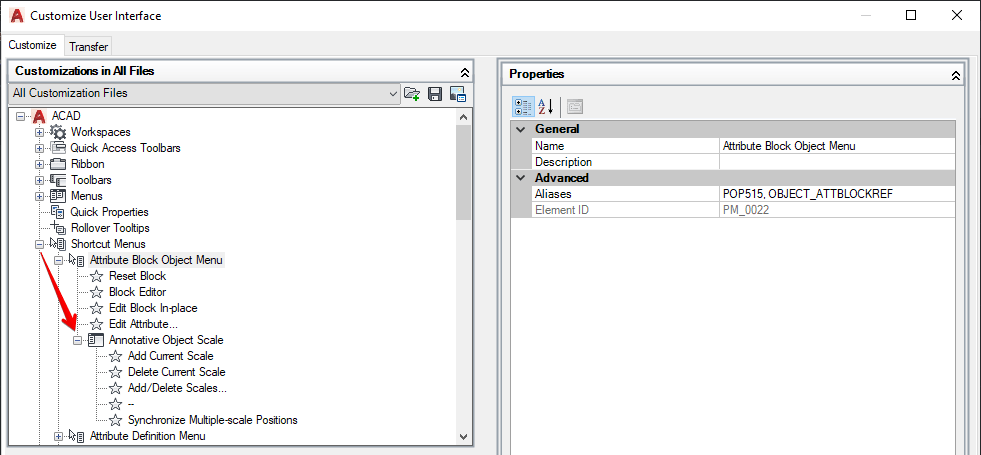Click the star icon beside Synchronize Multiple-scale Positions
The width and height of the screenshot is (981, 455).
(115, 420)
